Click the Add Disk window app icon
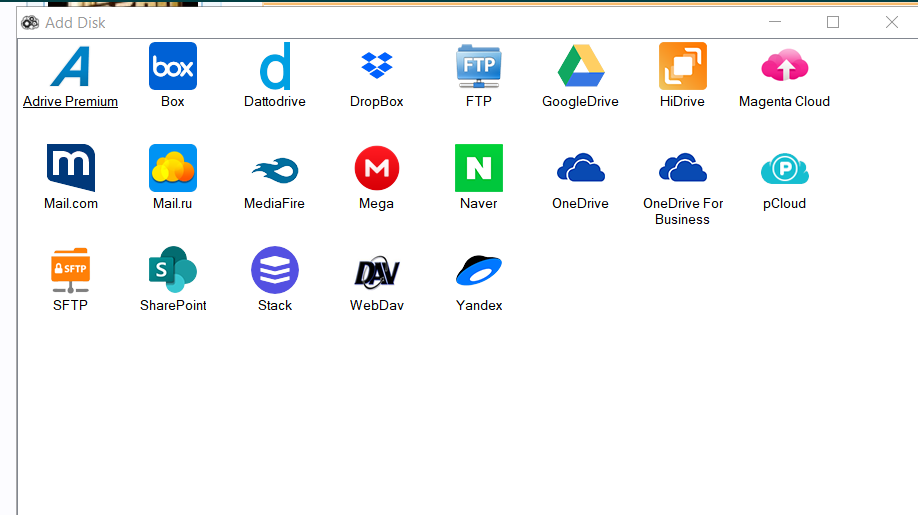The image size is (918, 515). click(x=30, y=23)
